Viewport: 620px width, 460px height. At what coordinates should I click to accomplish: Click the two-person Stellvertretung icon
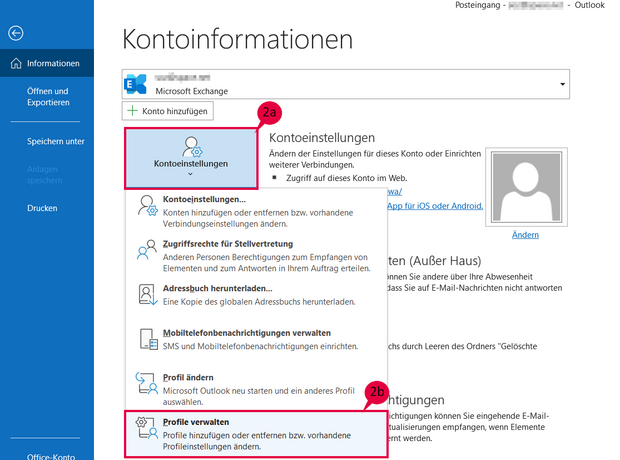147,249
